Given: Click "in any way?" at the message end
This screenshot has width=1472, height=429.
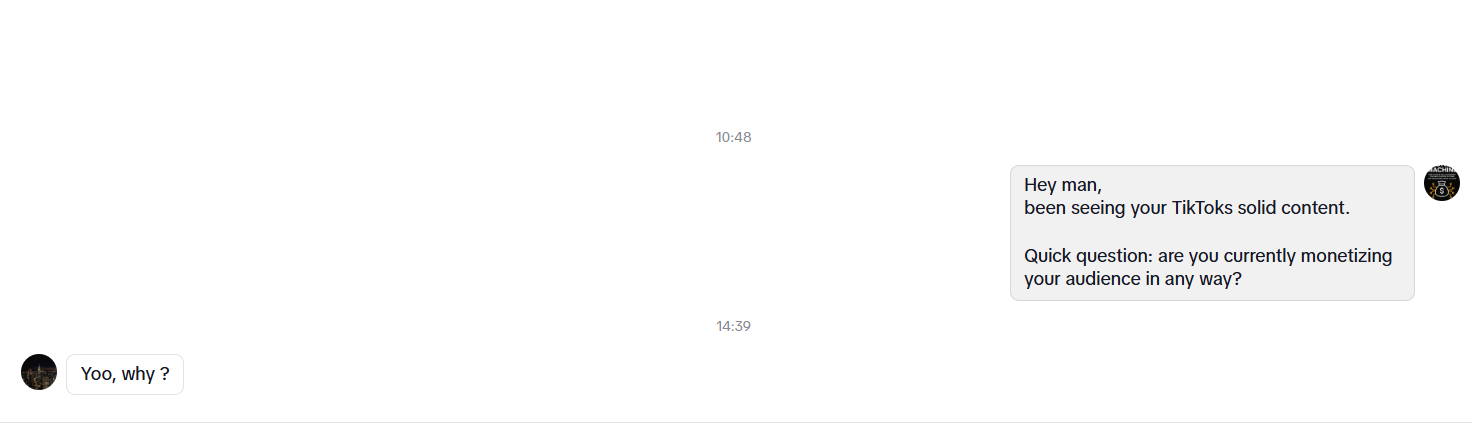Looking at the screenshot, I should pos(1194,279).
